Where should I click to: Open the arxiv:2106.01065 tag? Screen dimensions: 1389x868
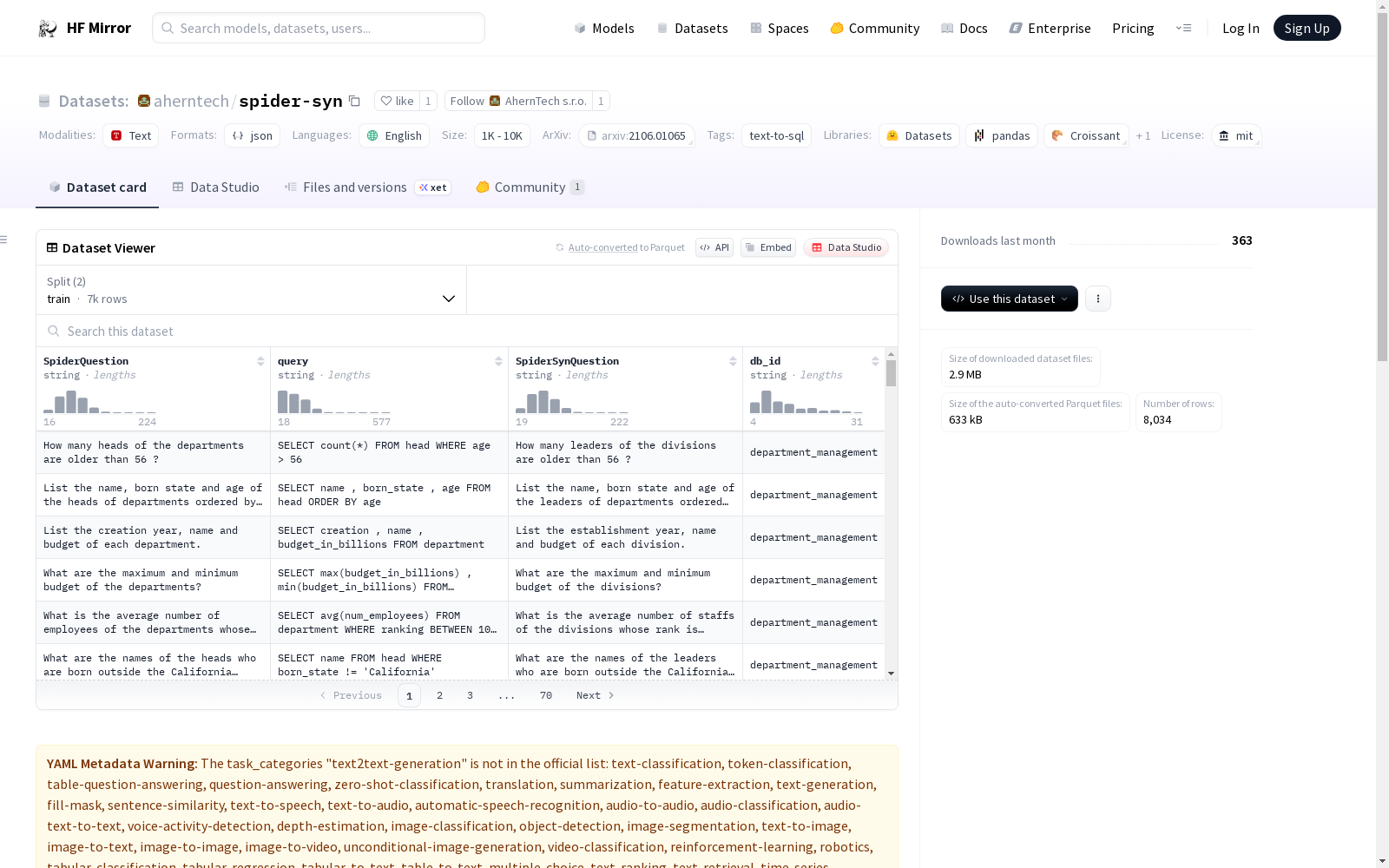pyautogui.click(x=636, y=135)
